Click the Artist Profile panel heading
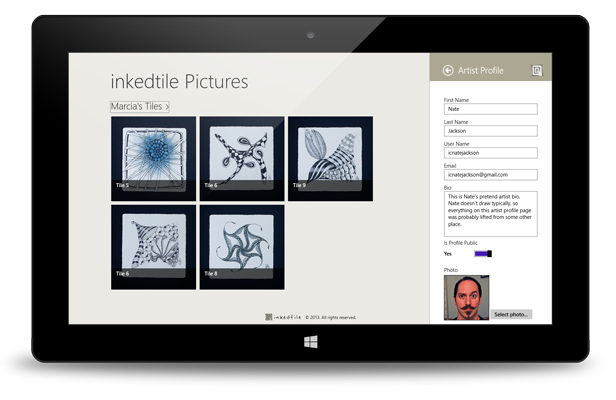Screen dimensions: 616x400 pos(480,71)
